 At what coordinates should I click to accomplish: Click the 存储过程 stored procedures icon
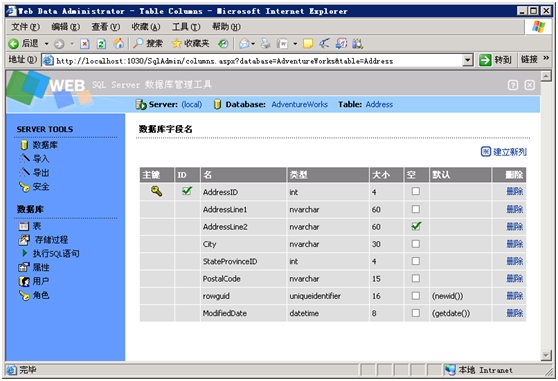pyautogui.click(x=24, y=240)
